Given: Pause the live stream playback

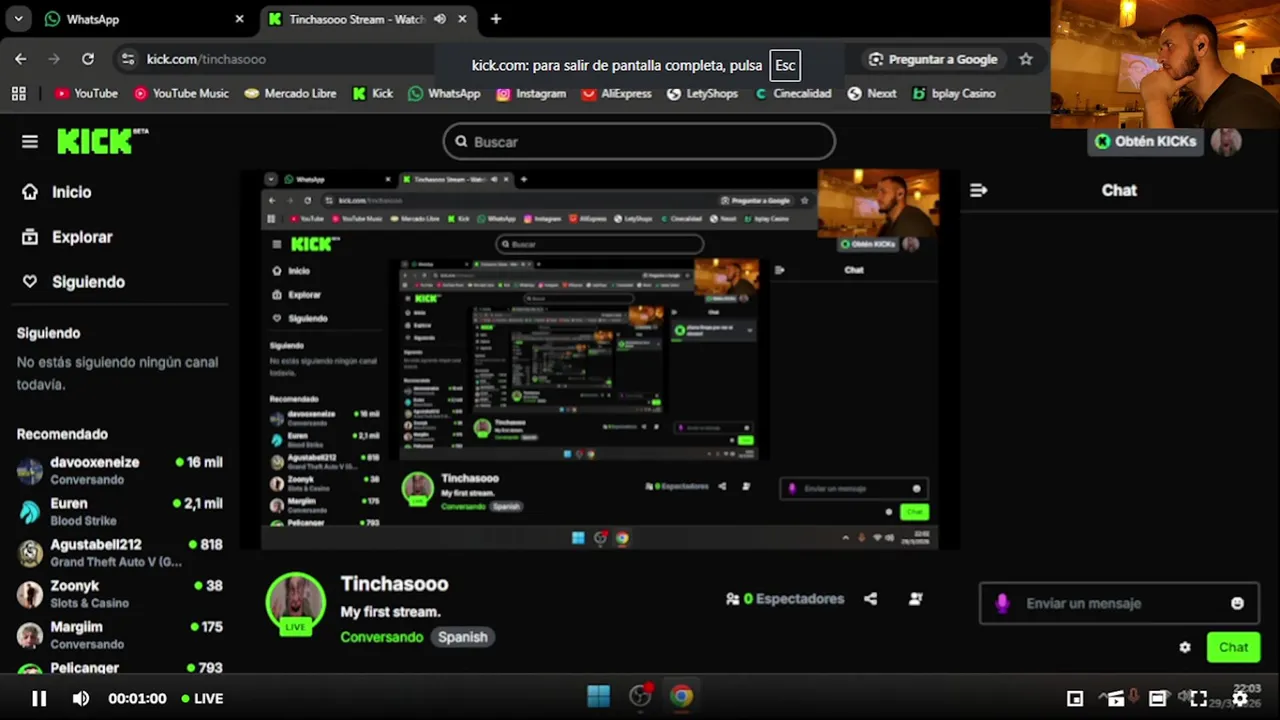Looking at the screenshot, I should [39, 699].
